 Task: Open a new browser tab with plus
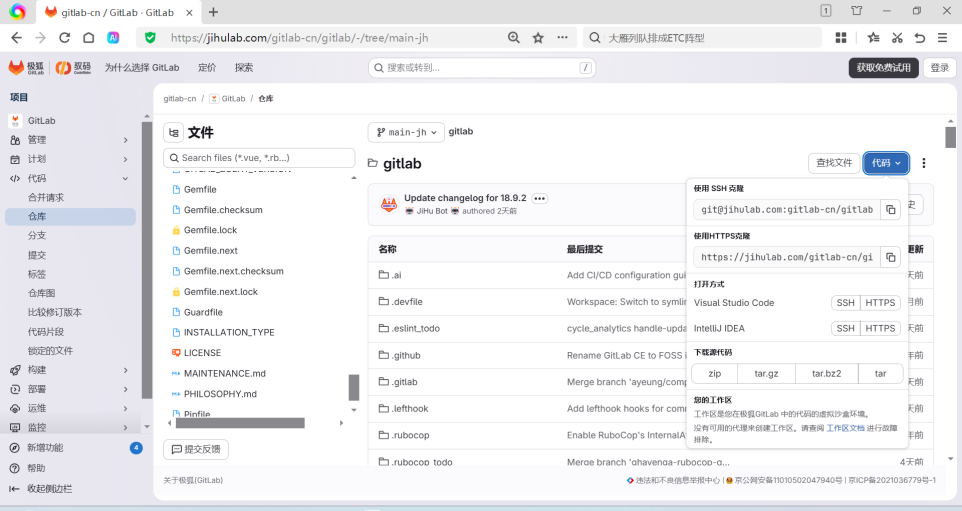tap(213, 12)
